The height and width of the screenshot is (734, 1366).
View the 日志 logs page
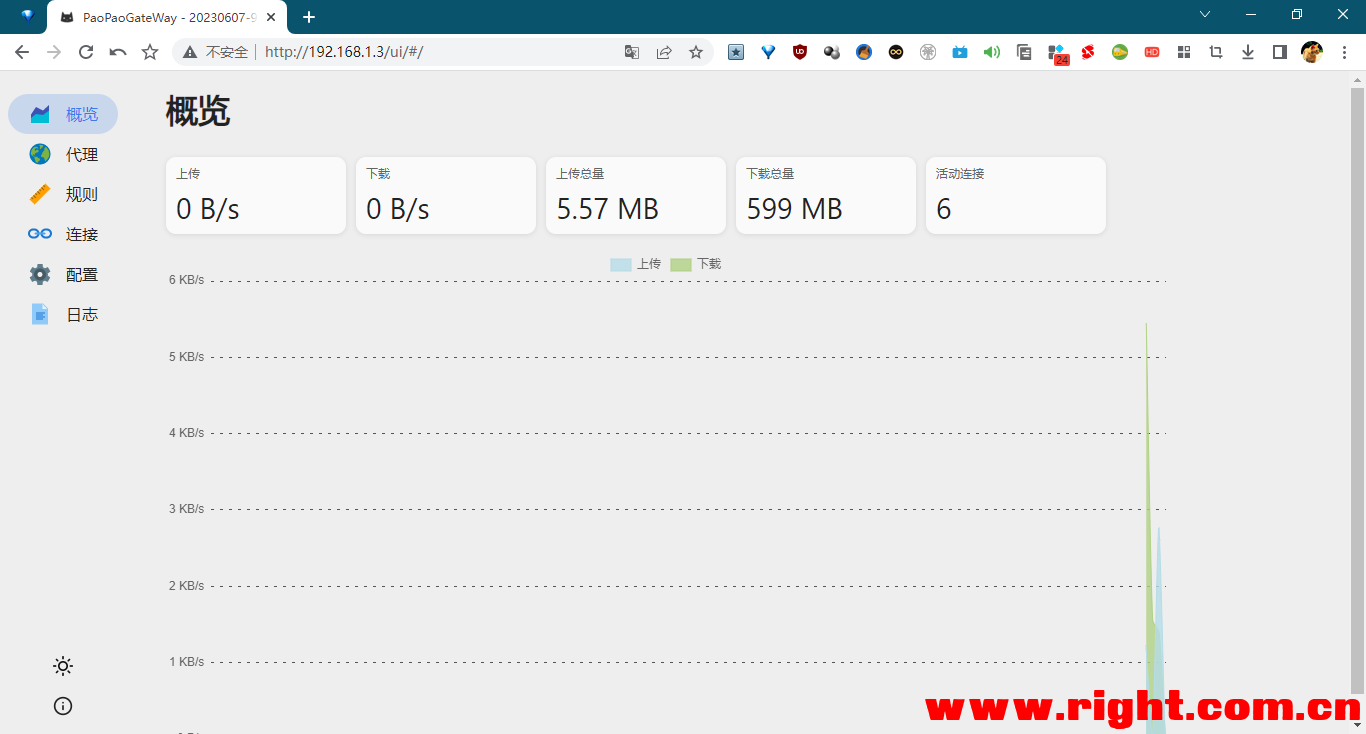63,314
